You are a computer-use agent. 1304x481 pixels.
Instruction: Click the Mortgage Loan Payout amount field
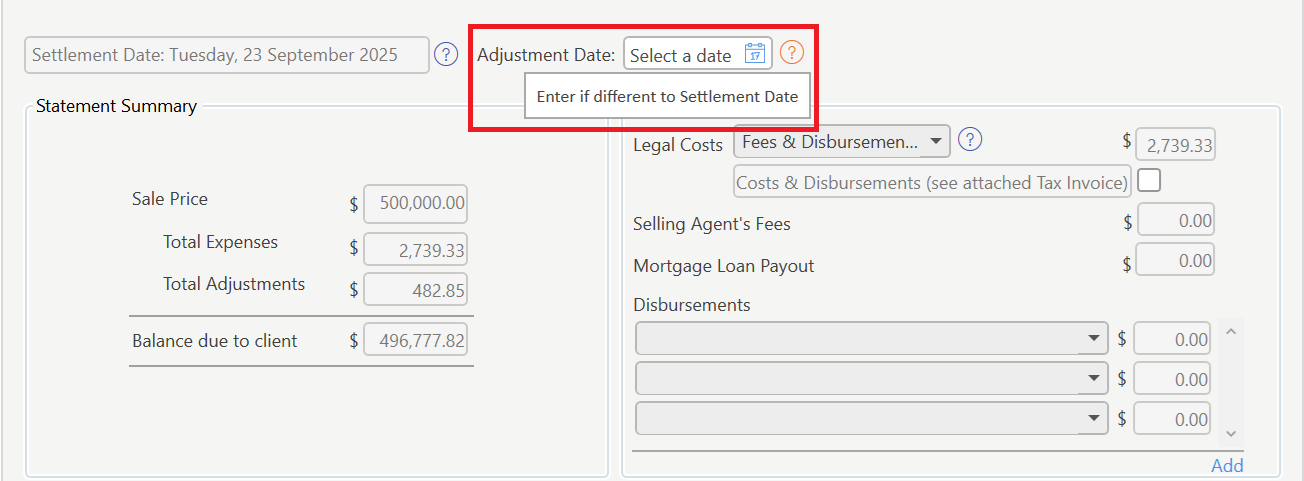point(1176,261)
